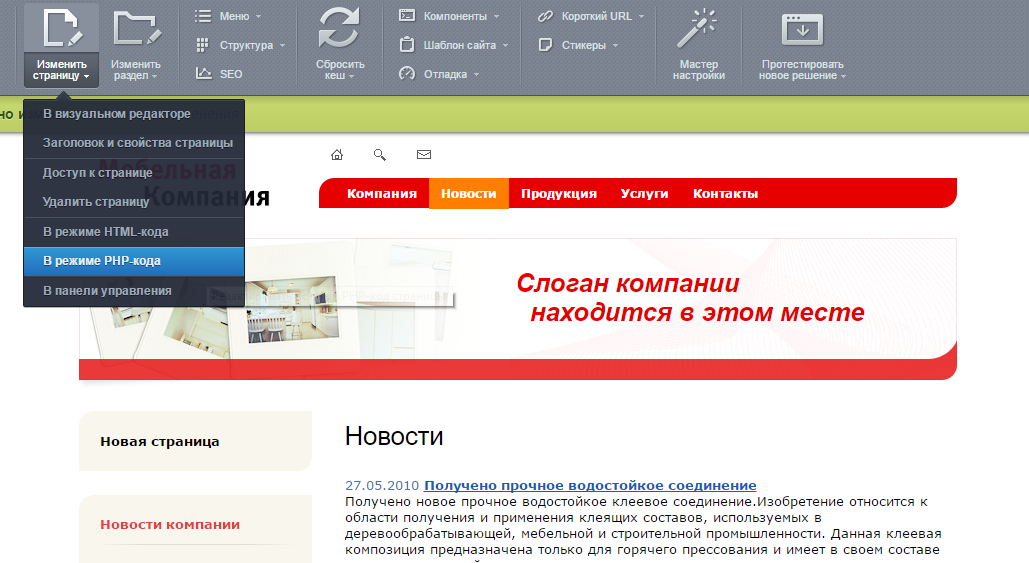
Task: Click the Шаблон сайта clipboard icon
Action: [407, 45]
